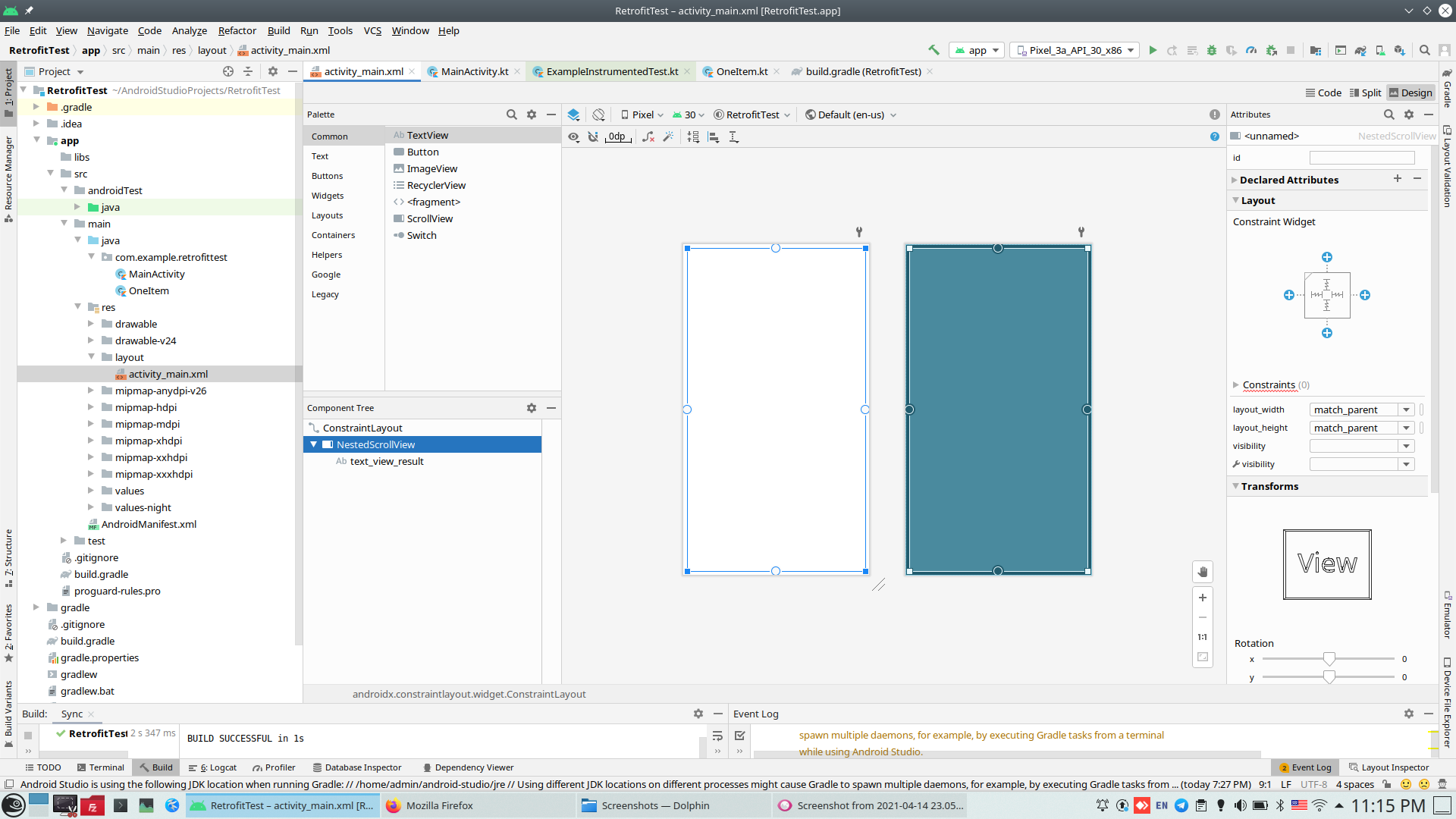
Task: Click the Rotation x slider handle
Action: tap(1329, 658)
